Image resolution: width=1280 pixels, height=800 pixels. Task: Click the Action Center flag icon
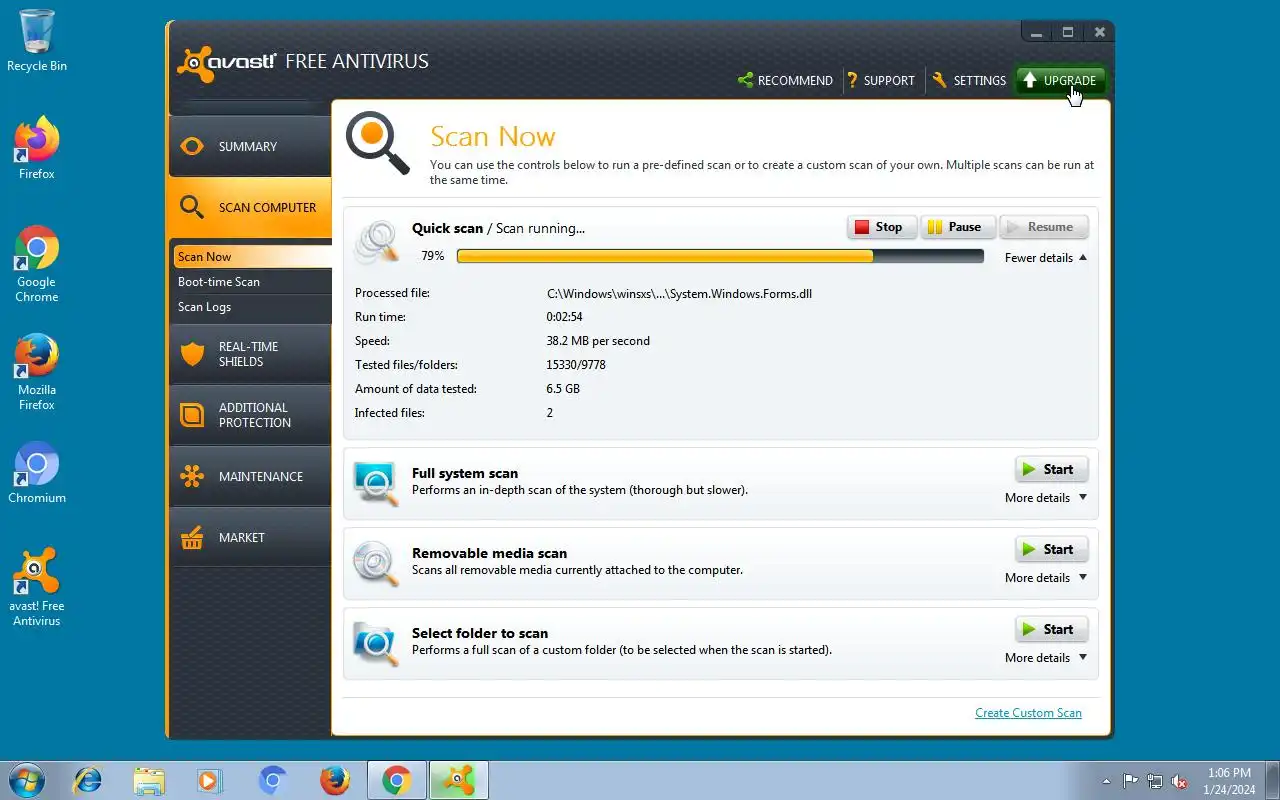pos(1131,781)
